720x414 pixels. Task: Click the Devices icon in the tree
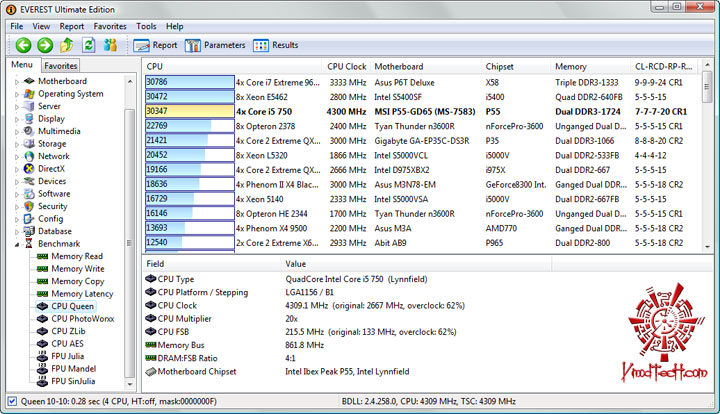(x=29, y=181)
